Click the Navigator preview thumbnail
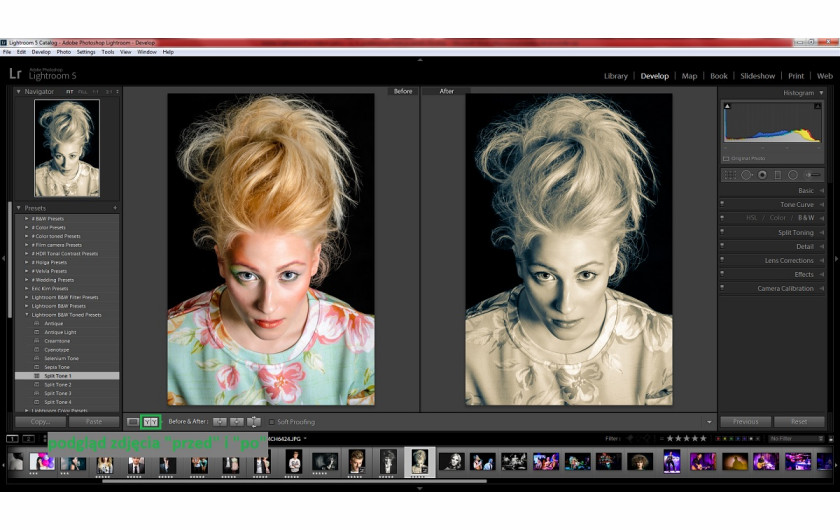The width and height of the screenshot is (840, 530). click(x=66, y=148)
